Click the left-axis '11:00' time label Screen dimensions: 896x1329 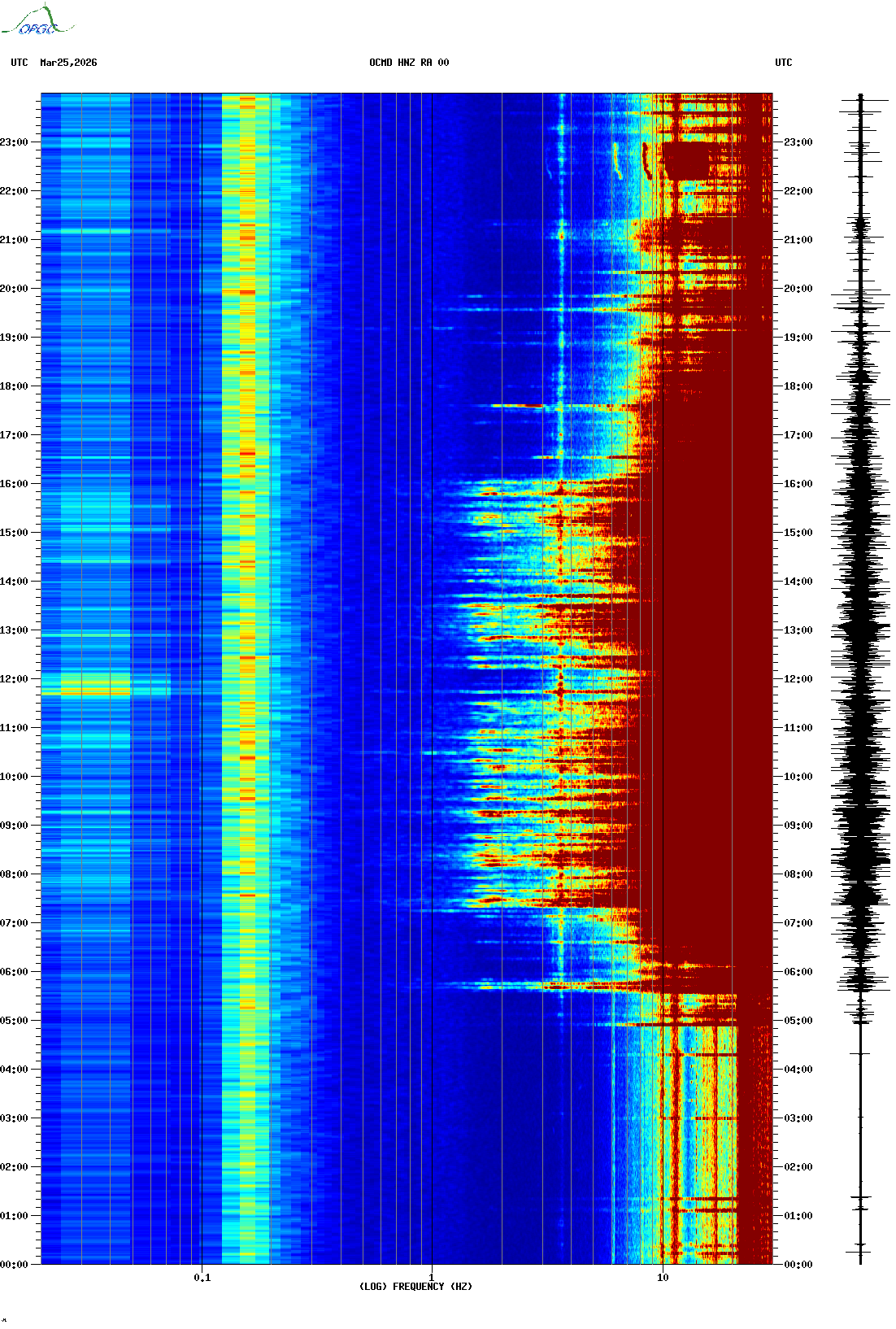[14, 728]
